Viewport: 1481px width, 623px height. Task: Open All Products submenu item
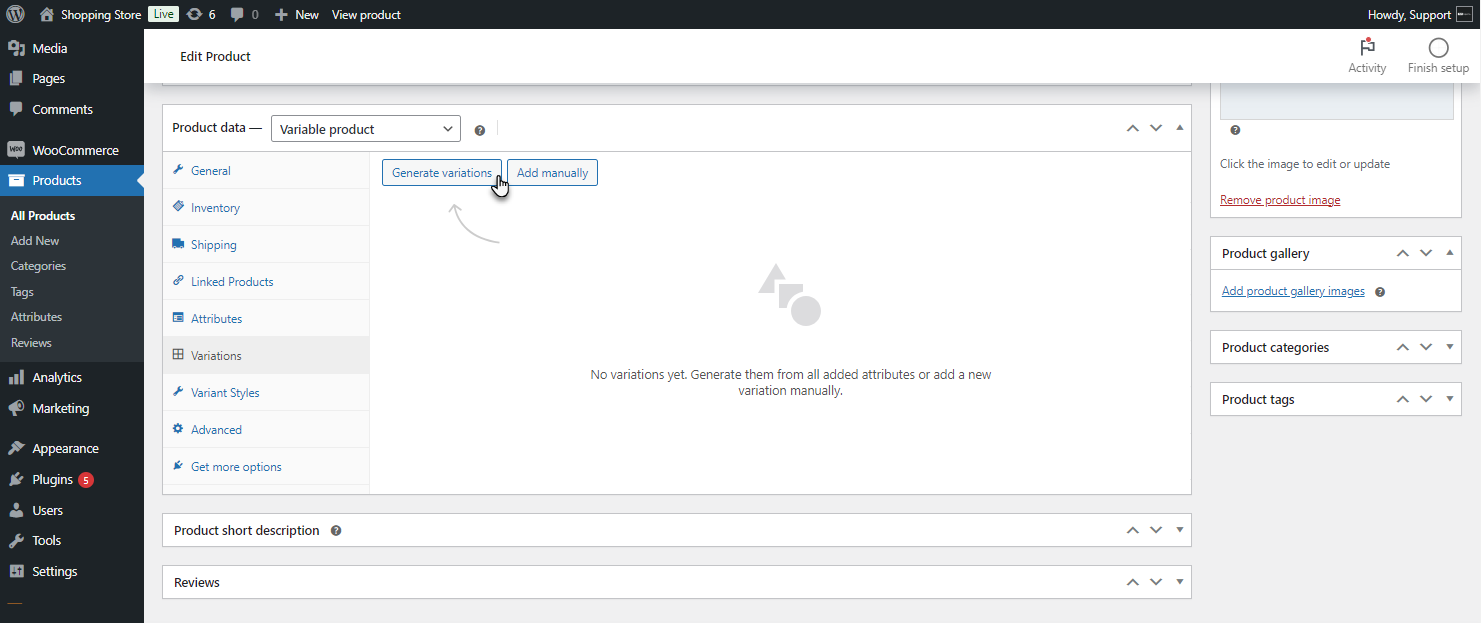pyautogui.click(x=43, y=216)
